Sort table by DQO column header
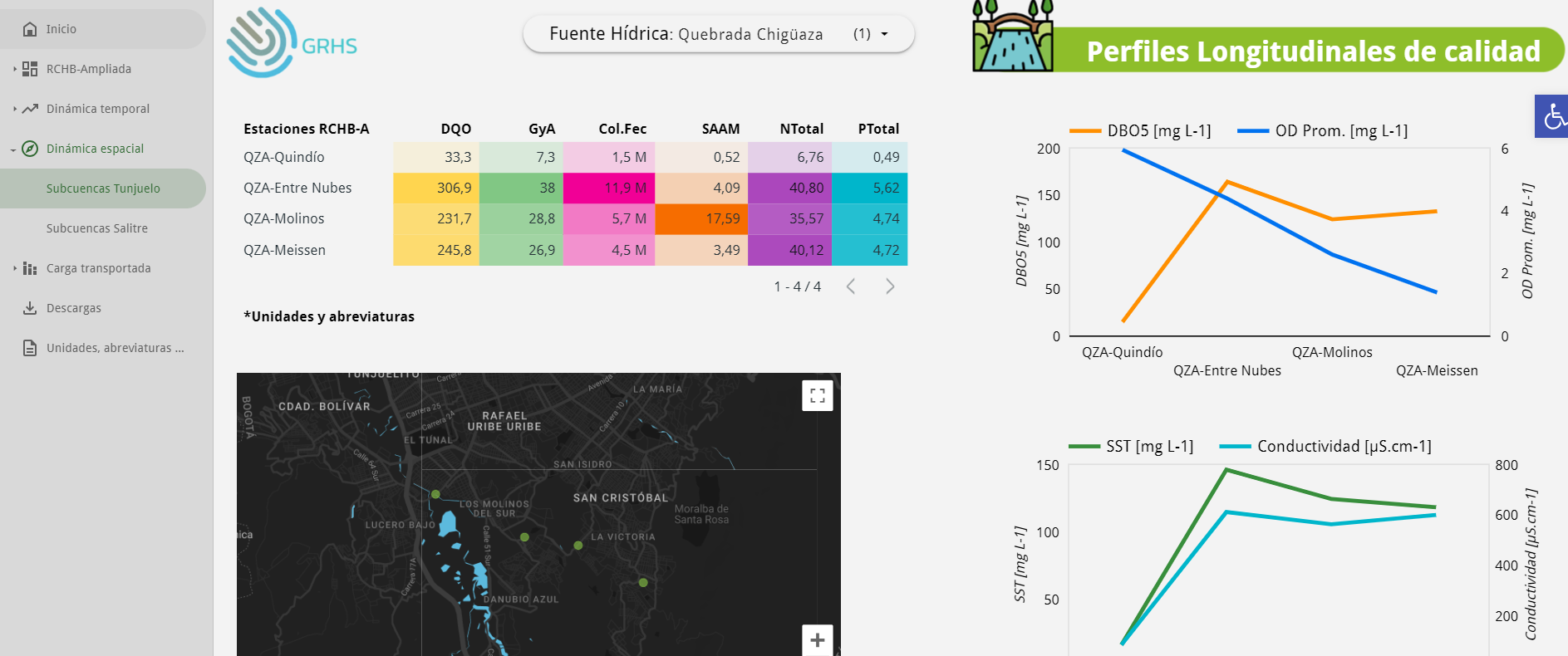Image resolution: width=1568 pixels, height=656 pixels. [x=455, y=129]
